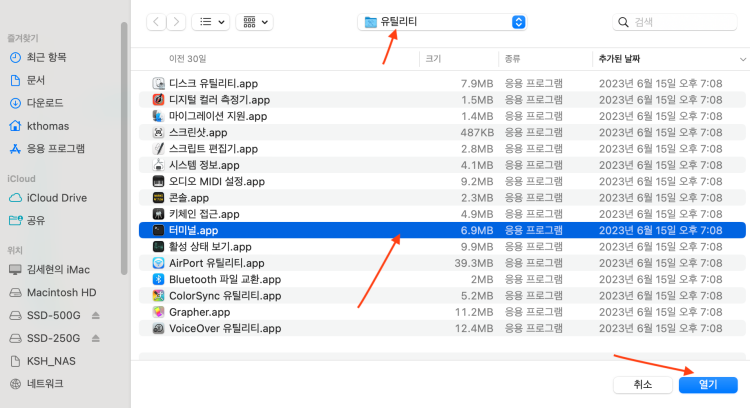Select KSH_NAS location
The image size is (750, 408).
pos(42,361)
